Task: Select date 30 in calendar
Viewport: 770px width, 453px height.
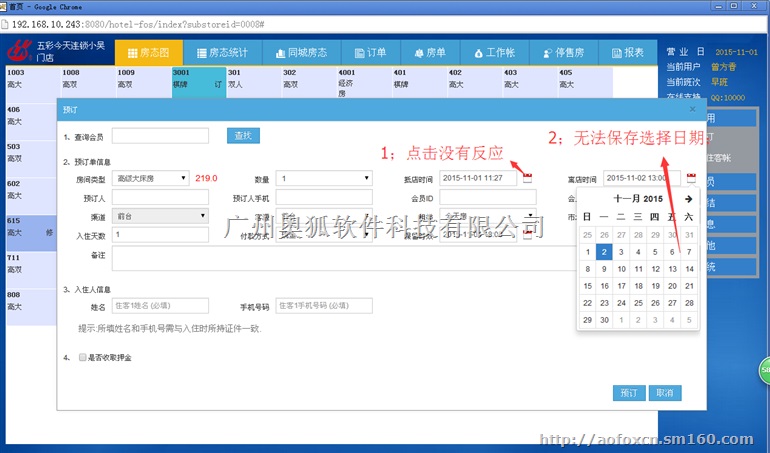Action: click(604, 320)
